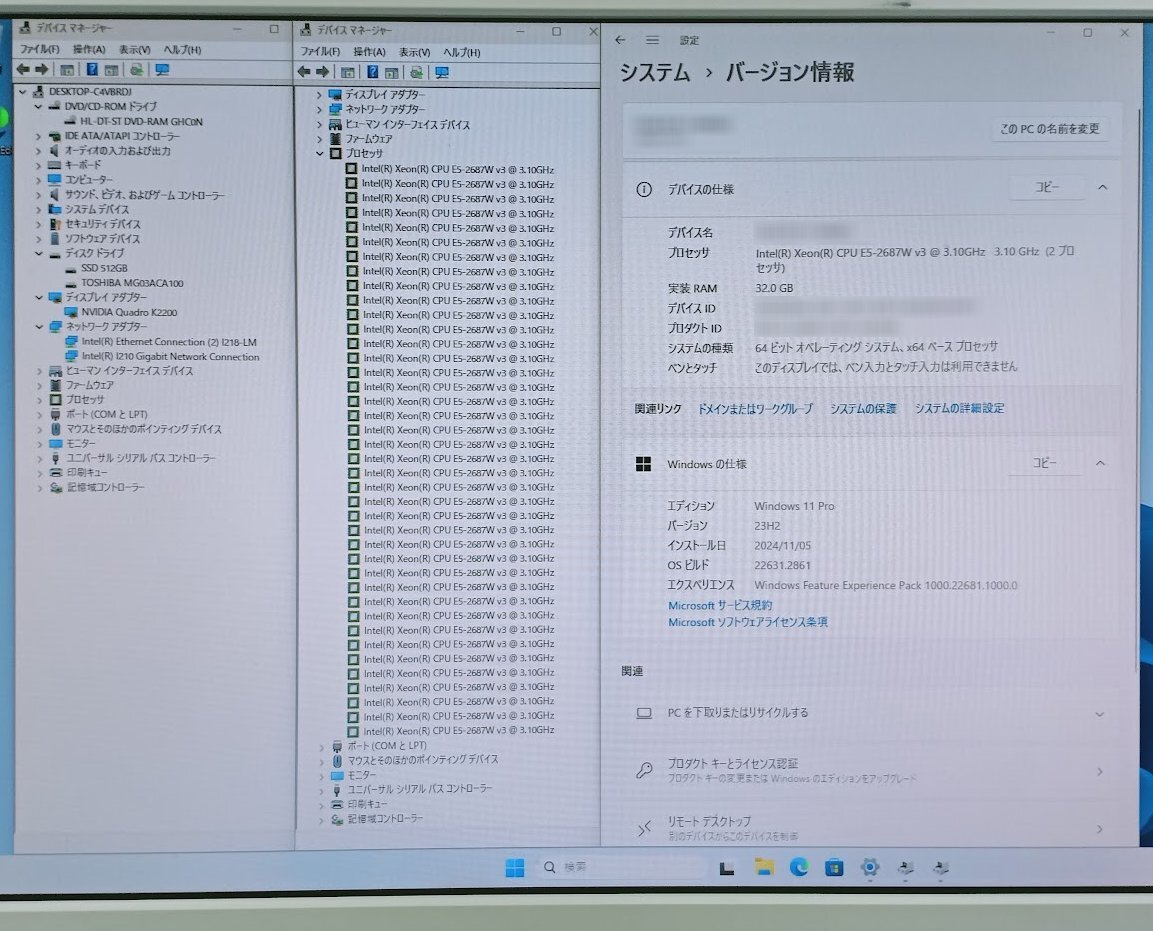
Task: Click scan hardware monitor icon, middle Device Manager toolbar
Action: pos(442,72)
